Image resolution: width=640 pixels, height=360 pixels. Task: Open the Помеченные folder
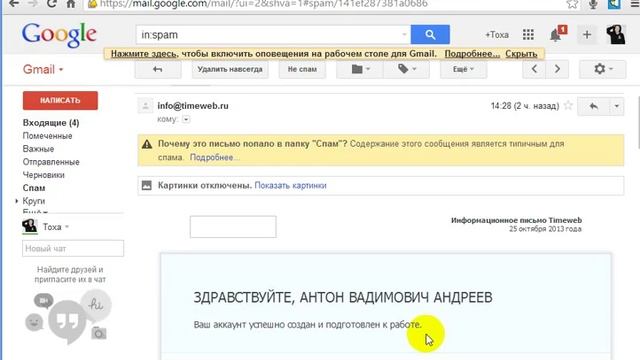(47, 136)
